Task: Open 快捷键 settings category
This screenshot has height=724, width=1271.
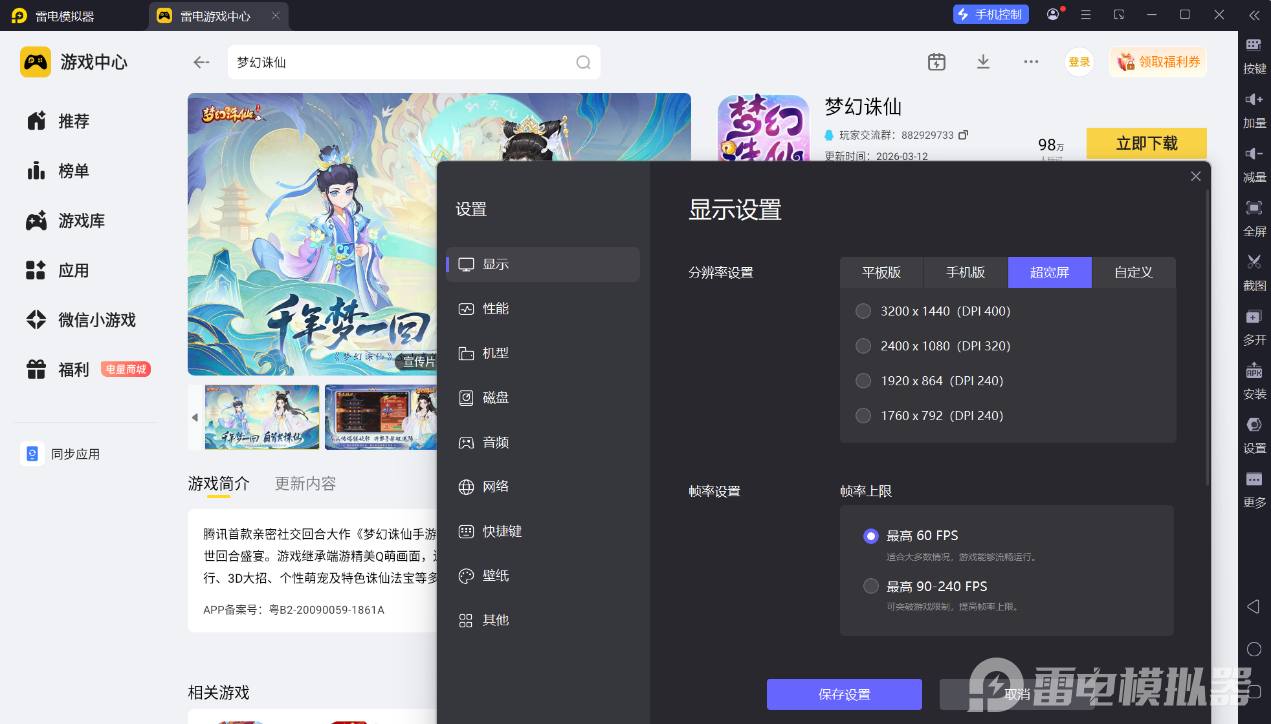Action: click(x=543, y=531)
